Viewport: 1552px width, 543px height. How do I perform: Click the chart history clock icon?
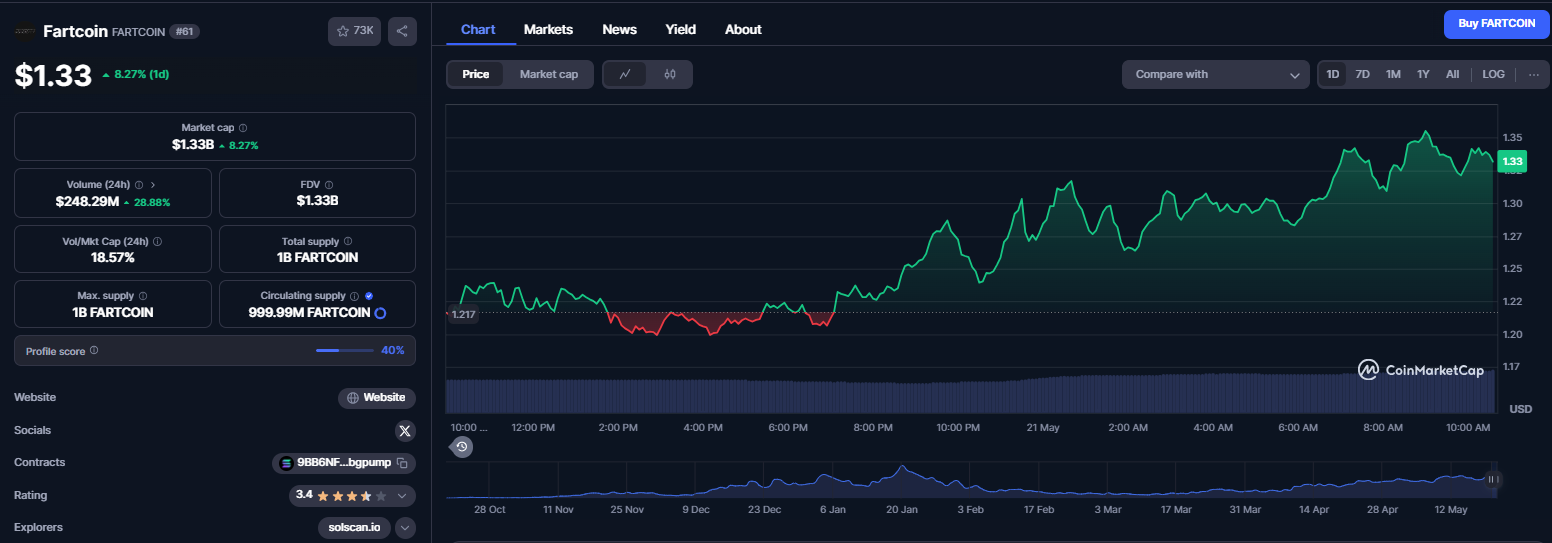pyautogui.click(x=461, y=447)
